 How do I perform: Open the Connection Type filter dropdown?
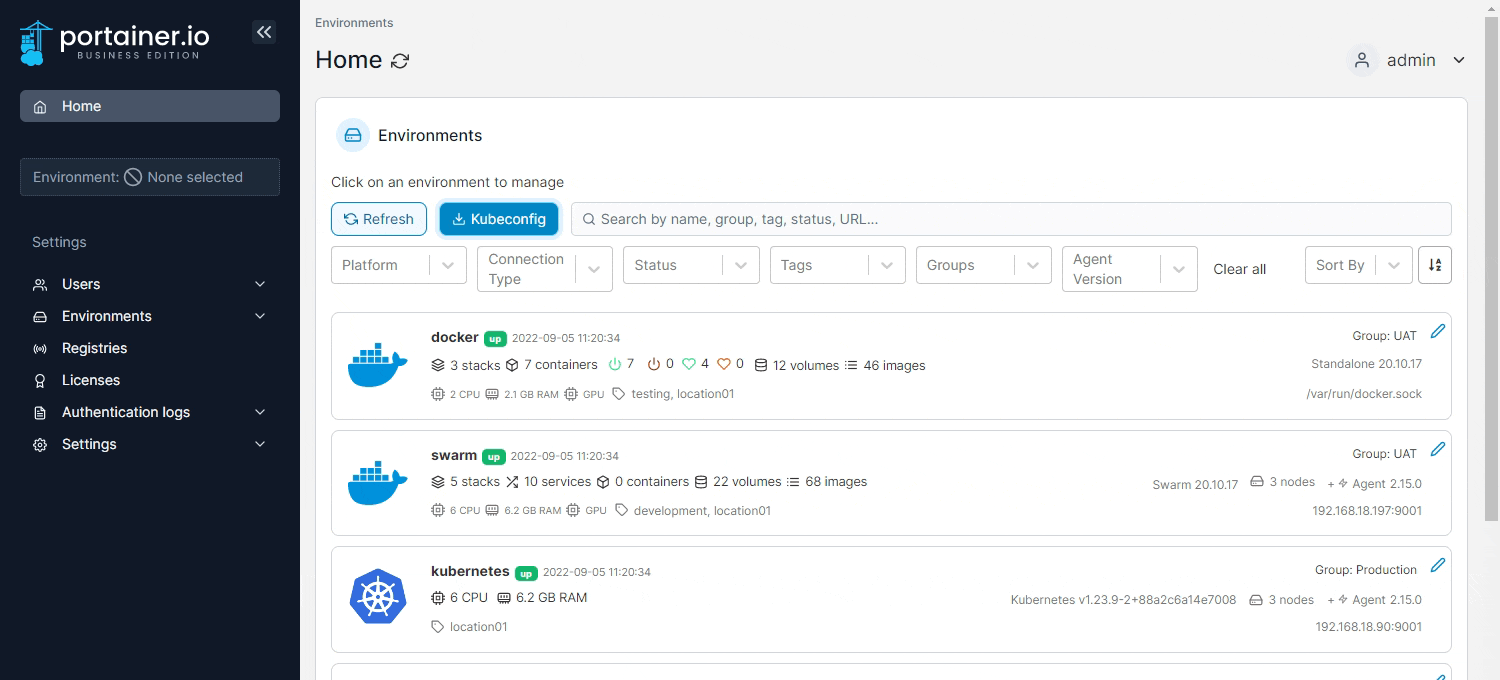click(x=544, y=269)
